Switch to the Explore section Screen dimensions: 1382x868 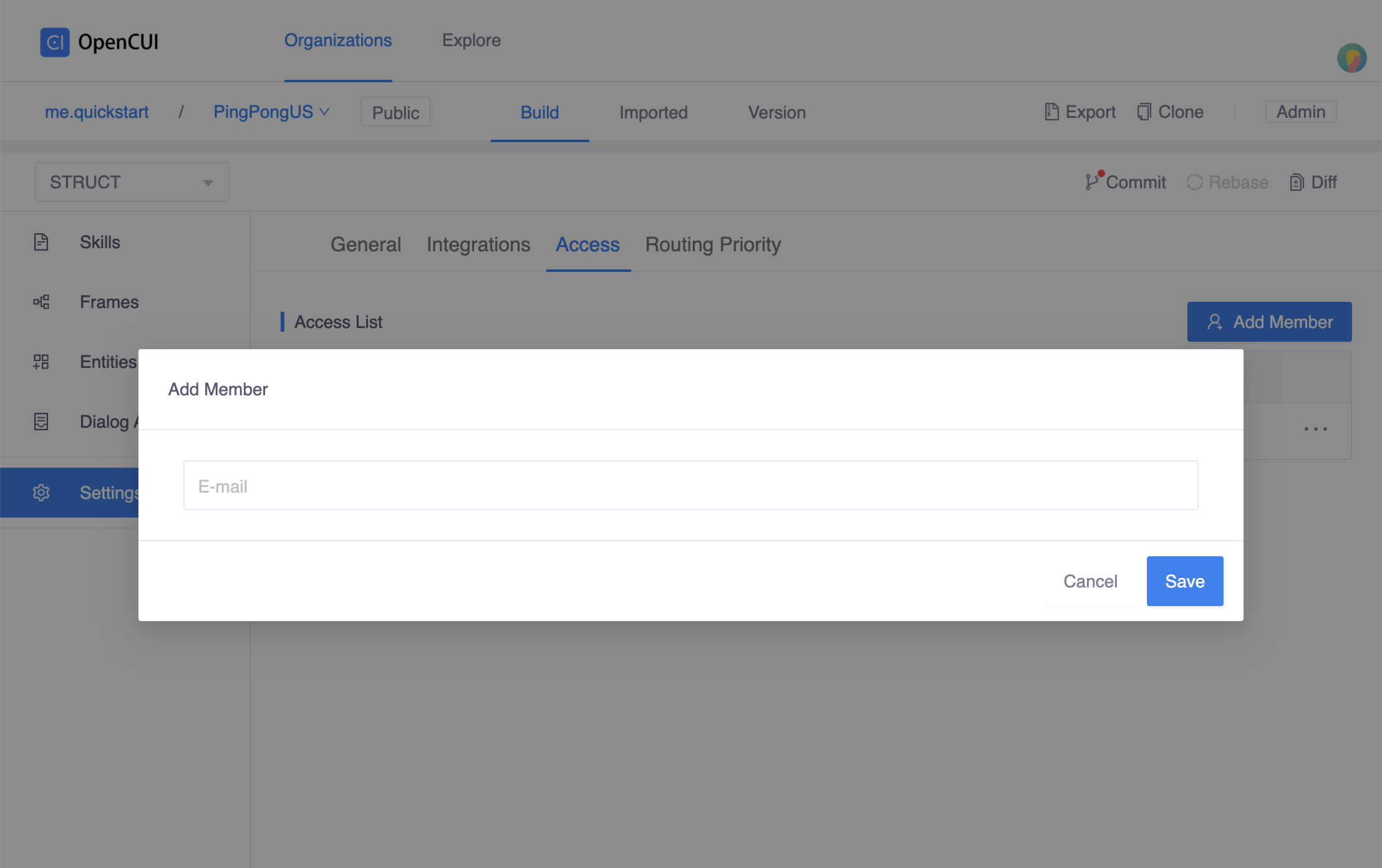(471, 40)
